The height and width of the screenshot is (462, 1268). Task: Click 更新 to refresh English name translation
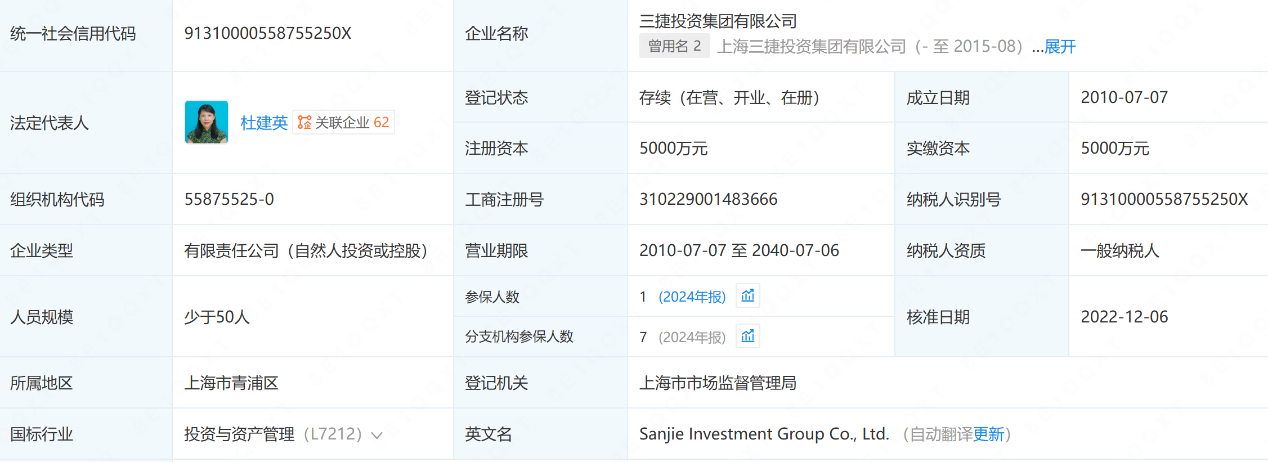point(988,434)
